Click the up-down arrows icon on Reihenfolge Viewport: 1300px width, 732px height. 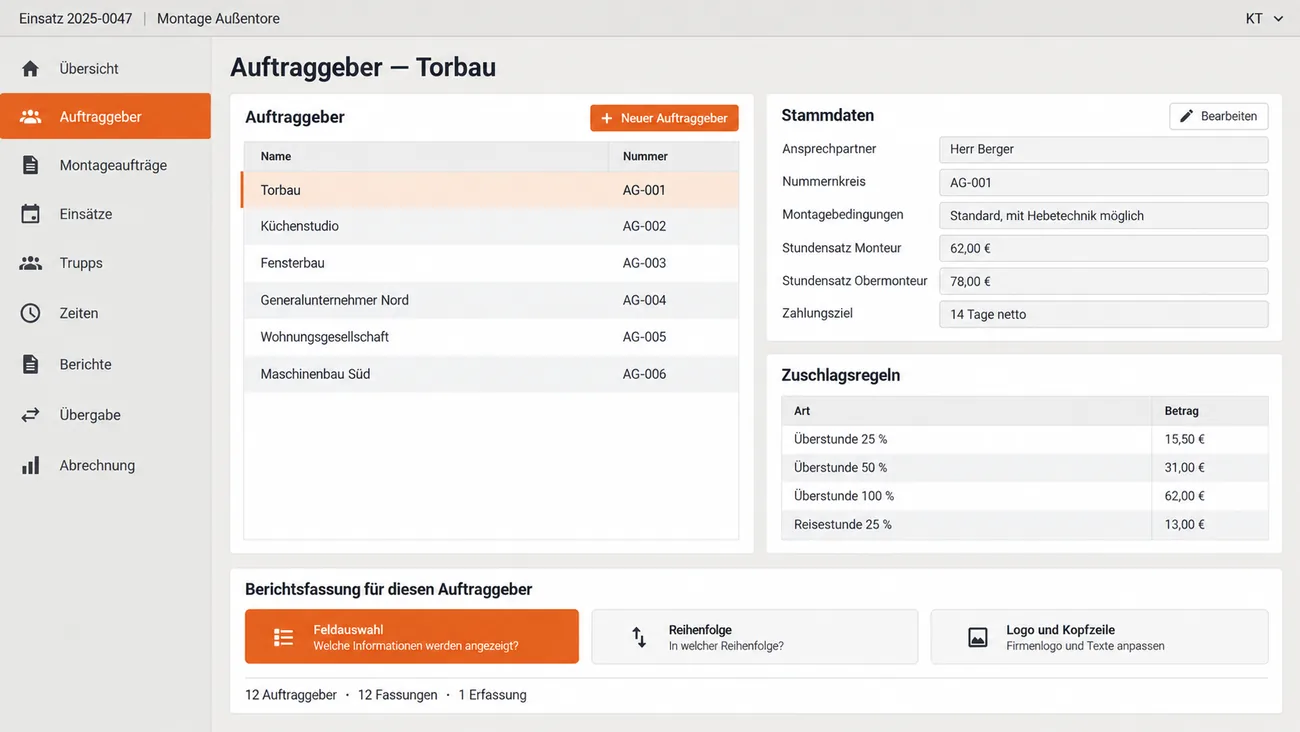(639, 637)
